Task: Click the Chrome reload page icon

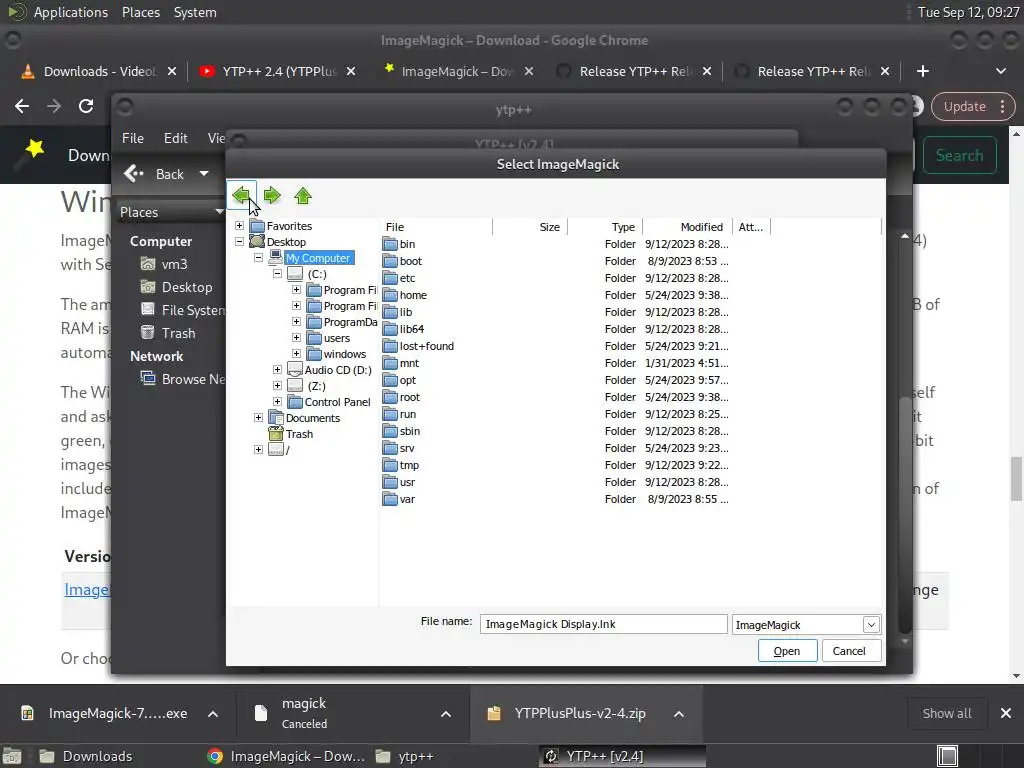Action: [x=86, y=106]
